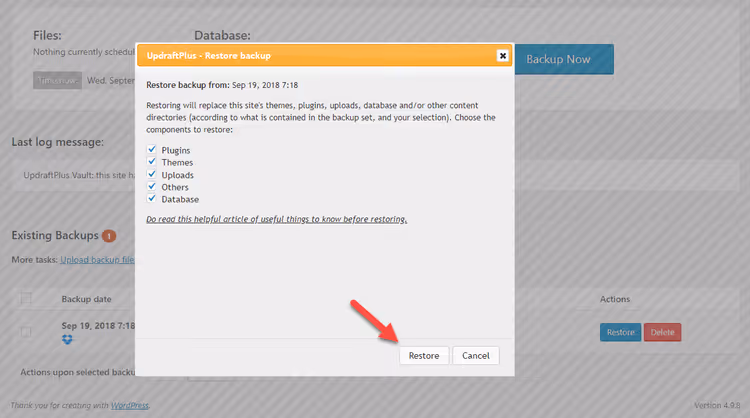Image resolution: width=750 pixels, height=418 pixels.
Task: Uncheck the Themes checkbox
Action: [152, 162]
